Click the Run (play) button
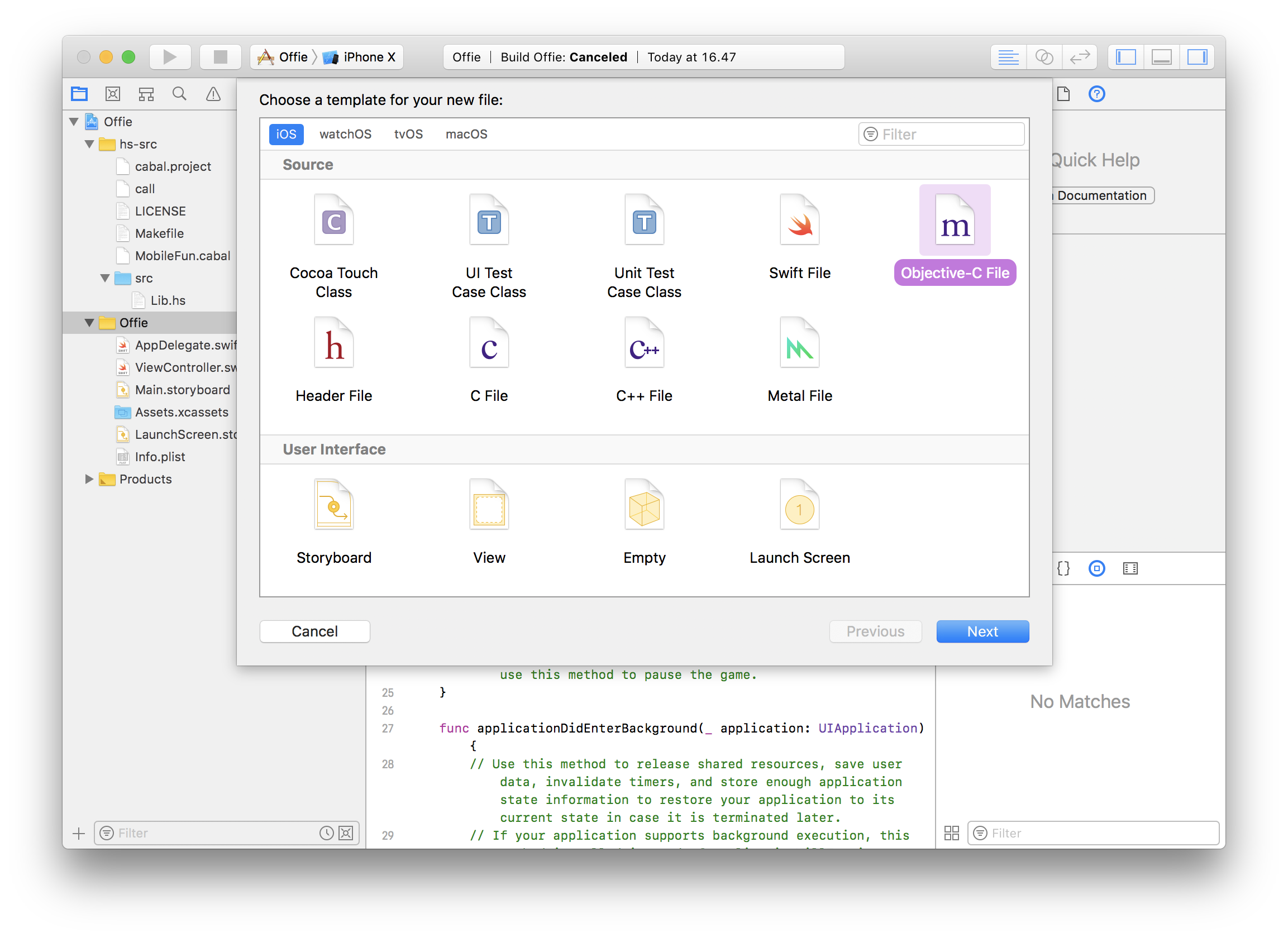The height and width of the screenshot is (938, 1288). tap(169, 57)
